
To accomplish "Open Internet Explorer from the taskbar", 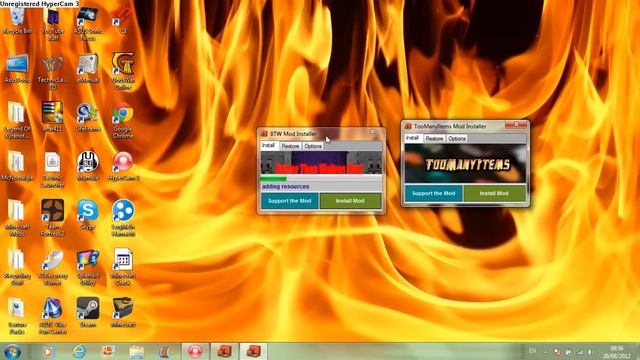I will pyautogui.click(x=79, y=351).
